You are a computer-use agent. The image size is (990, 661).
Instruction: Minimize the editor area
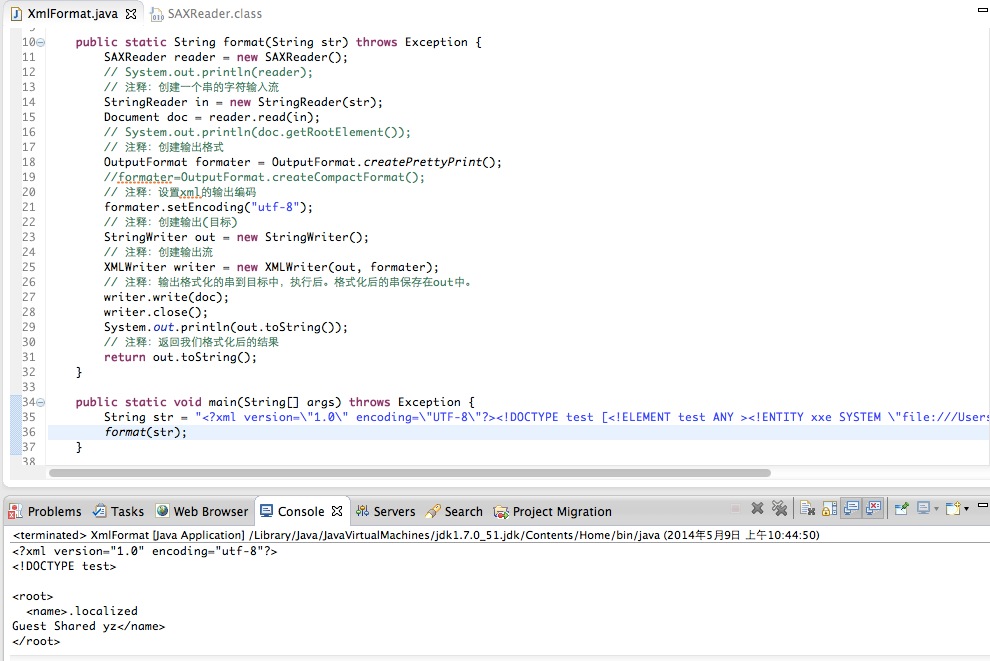click(x=982, y=9)
